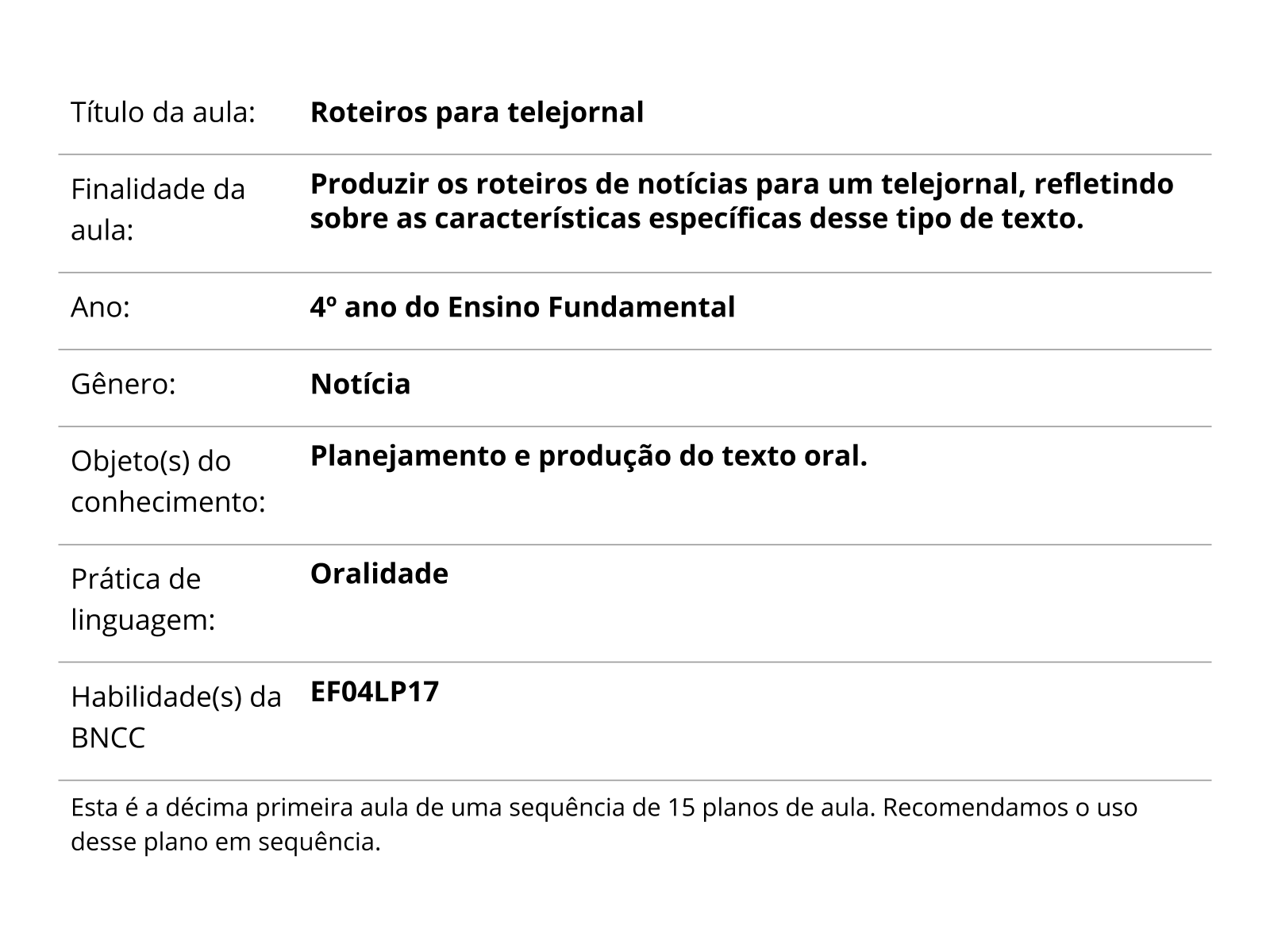The width and height of the screenshot is (1270, 952).
Task: Click the 'Finalidade da aula:' label
Action: tap(158, 209)
